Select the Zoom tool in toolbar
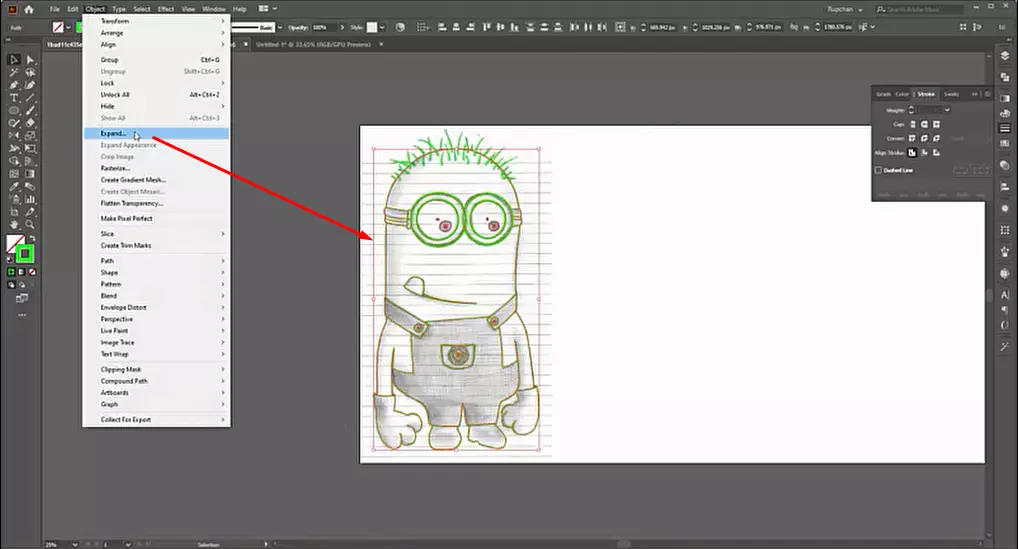 30,225
